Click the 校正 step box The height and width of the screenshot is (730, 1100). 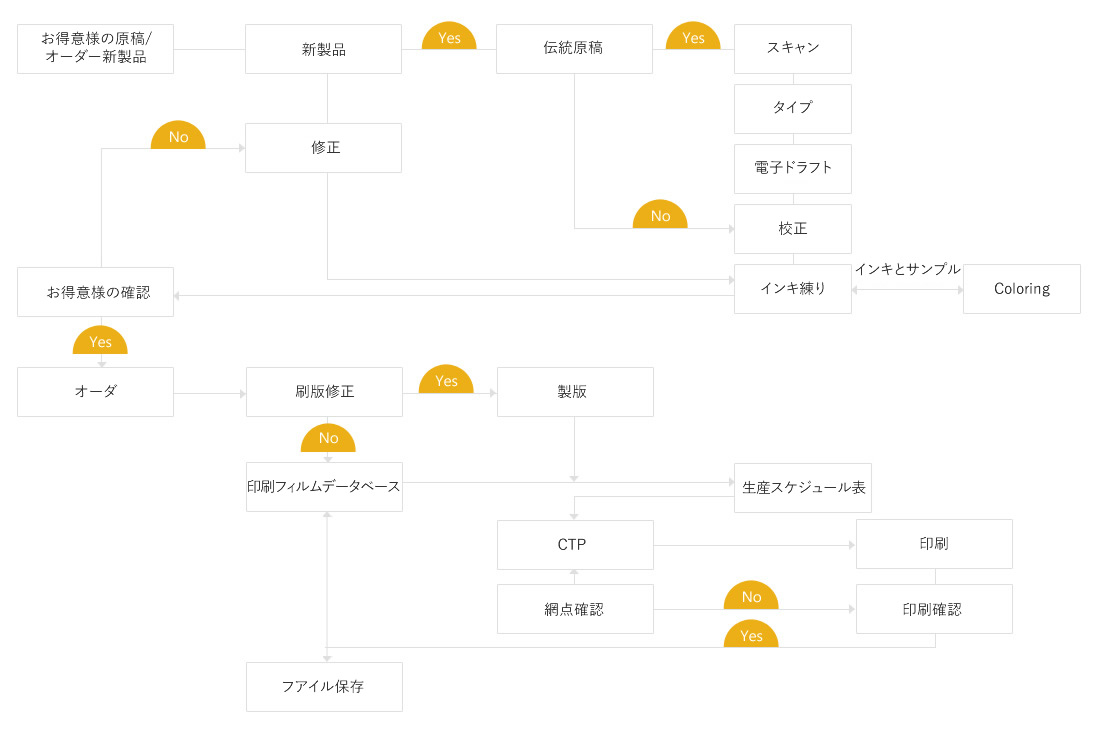pos(792,229)
